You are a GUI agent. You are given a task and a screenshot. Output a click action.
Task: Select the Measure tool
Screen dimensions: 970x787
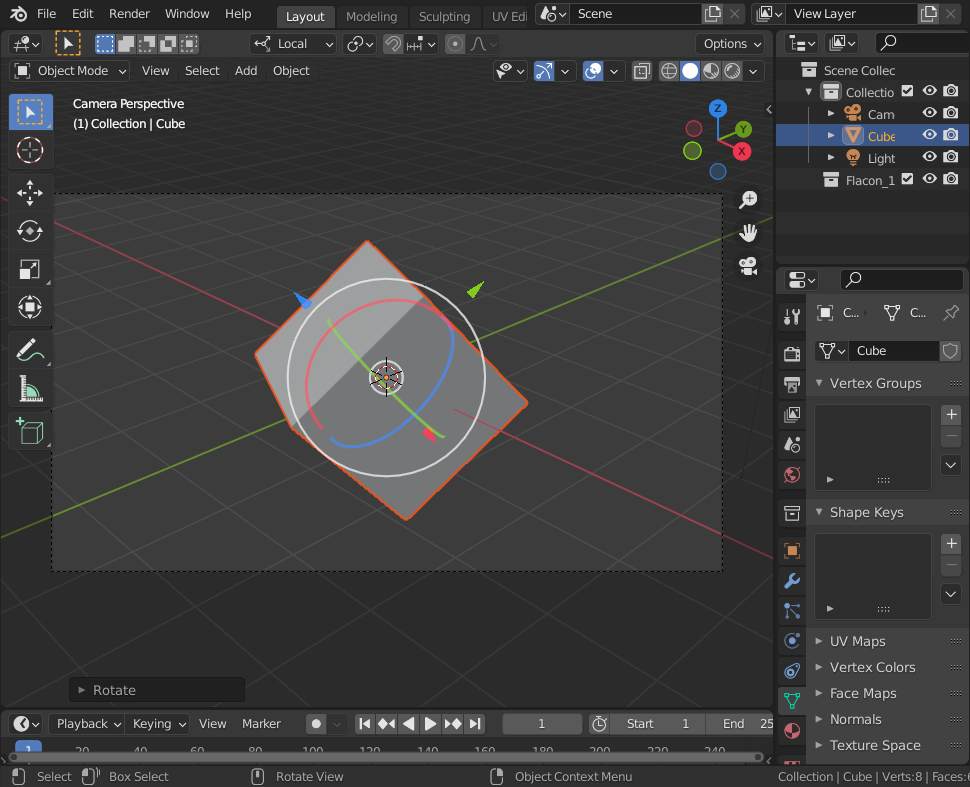point(30,389)
